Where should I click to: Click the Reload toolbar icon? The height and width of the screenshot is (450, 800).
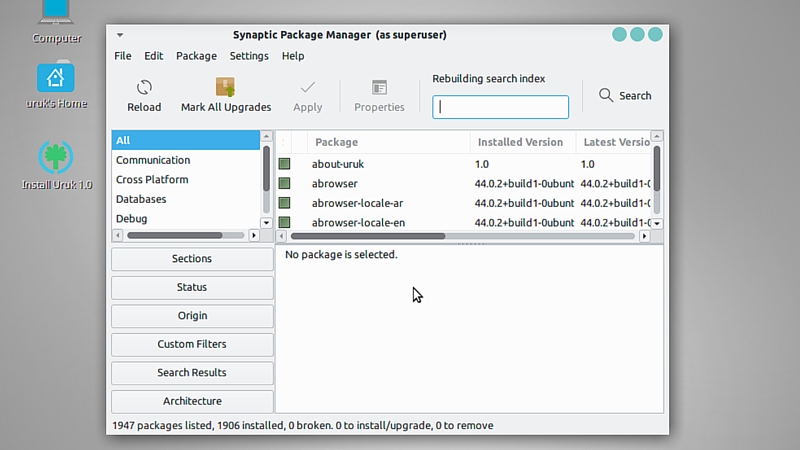144,87
